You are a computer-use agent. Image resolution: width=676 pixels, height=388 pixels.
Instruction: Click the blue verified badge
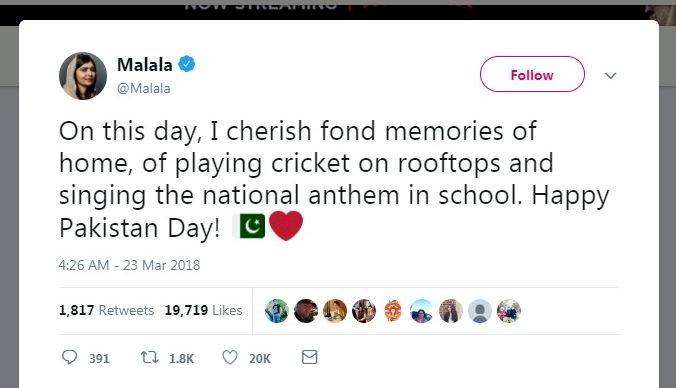187,64
